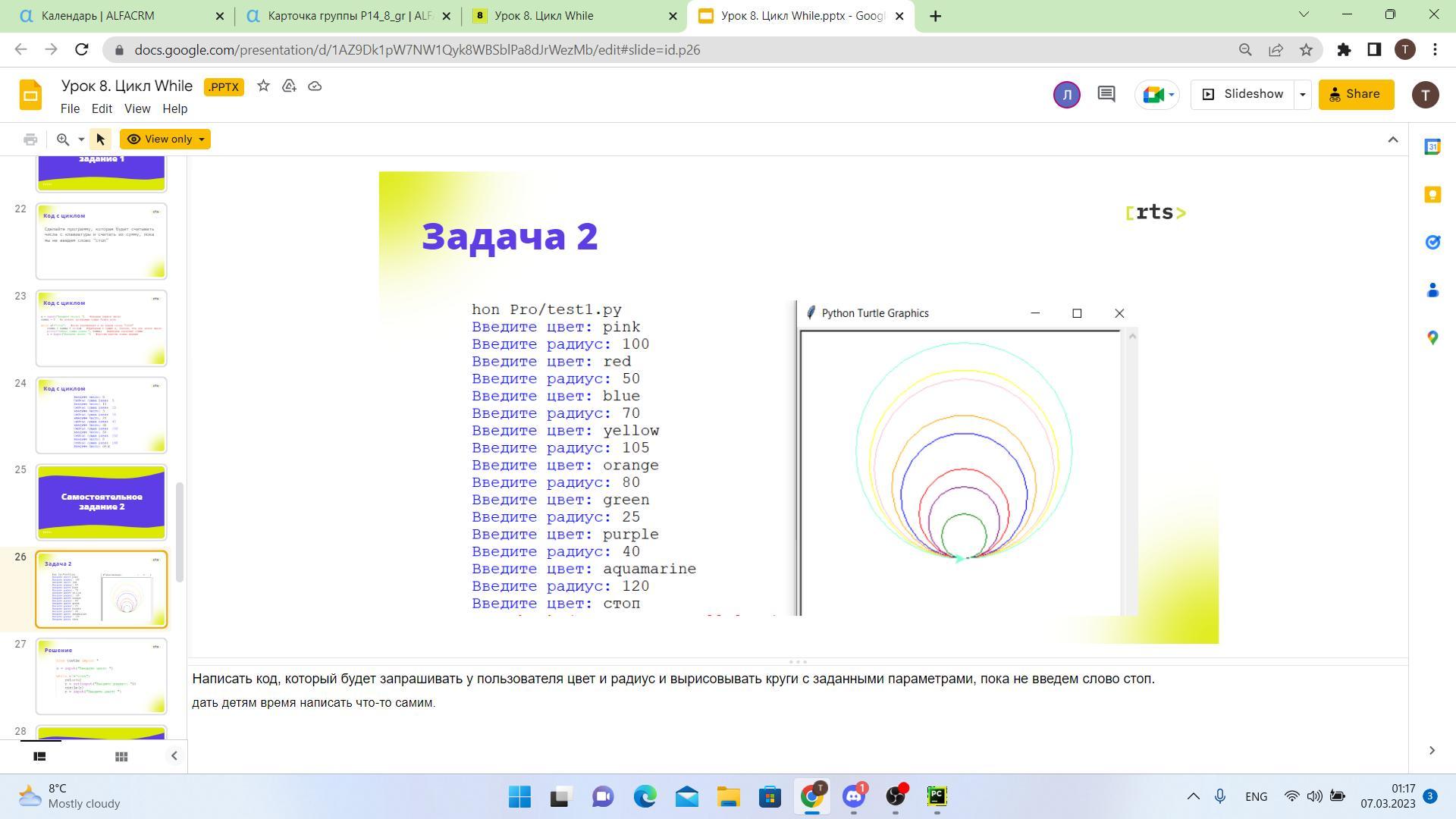Open Google Calendar side panel
Screen dimensions: 1456x819
(x=1432, y=147)
